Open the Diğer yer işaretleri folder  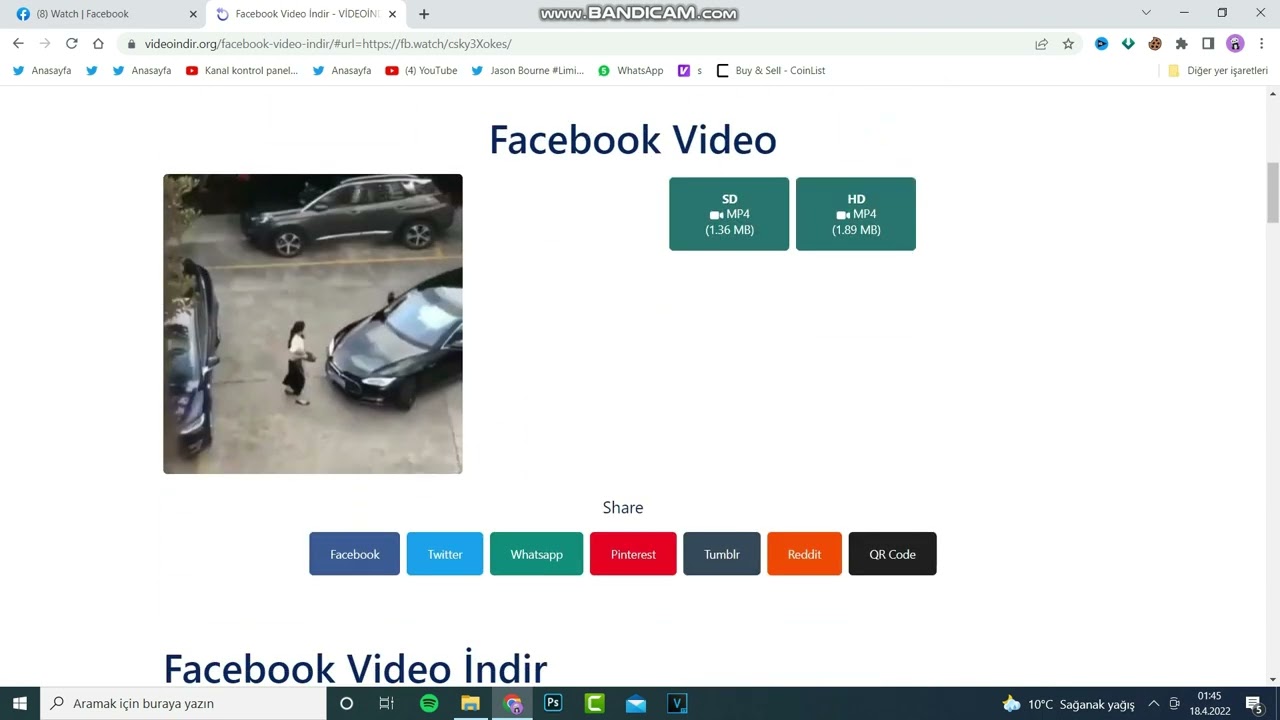tap(1218, 71)
